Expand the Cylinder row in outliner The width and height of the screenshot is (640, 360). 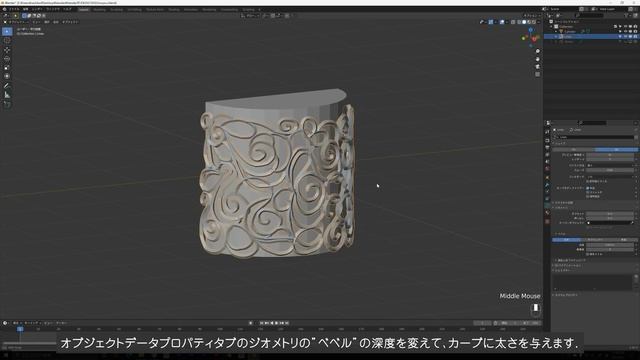coord(556,31)
